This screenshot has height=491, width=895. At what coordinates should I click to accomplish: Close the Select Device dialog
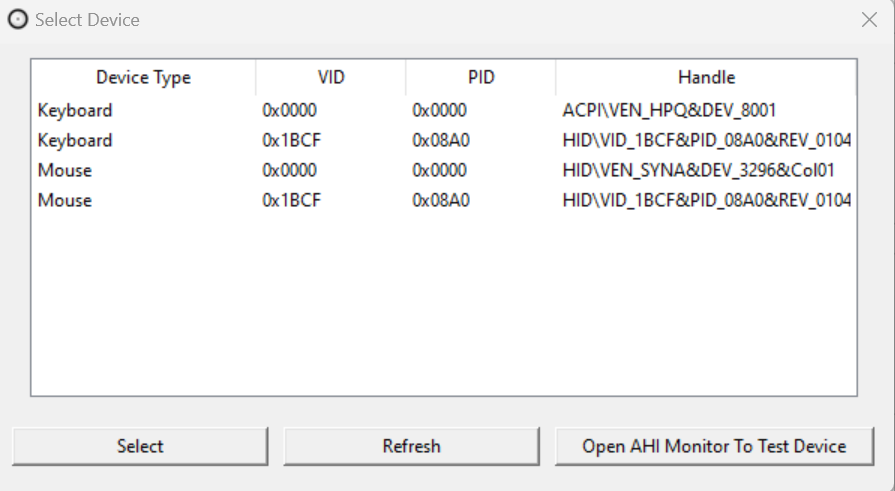tap(869, 20)
